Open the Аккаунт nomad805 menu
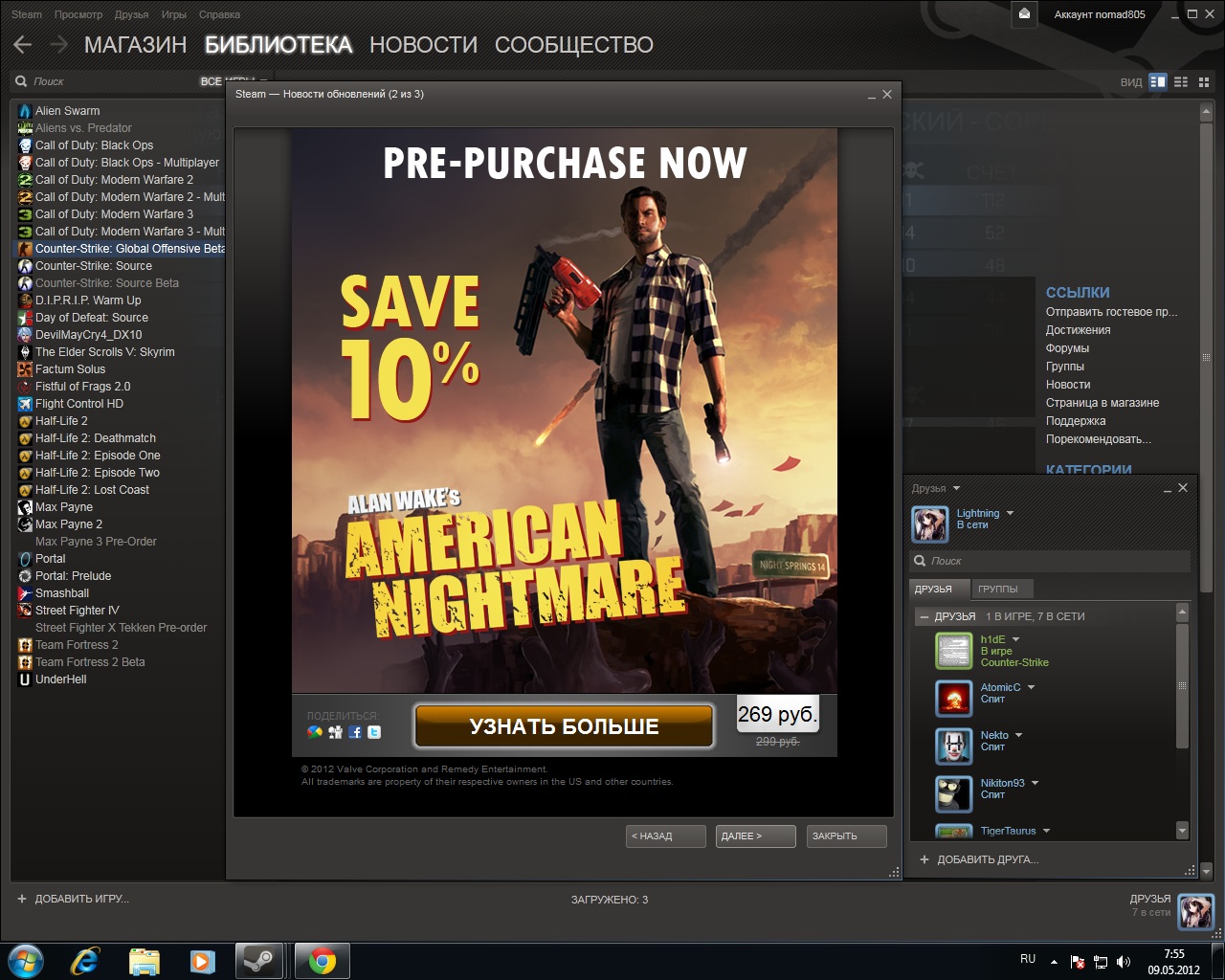The image size is (1225, 980). pyautogui.click(x=1100, y=14)
